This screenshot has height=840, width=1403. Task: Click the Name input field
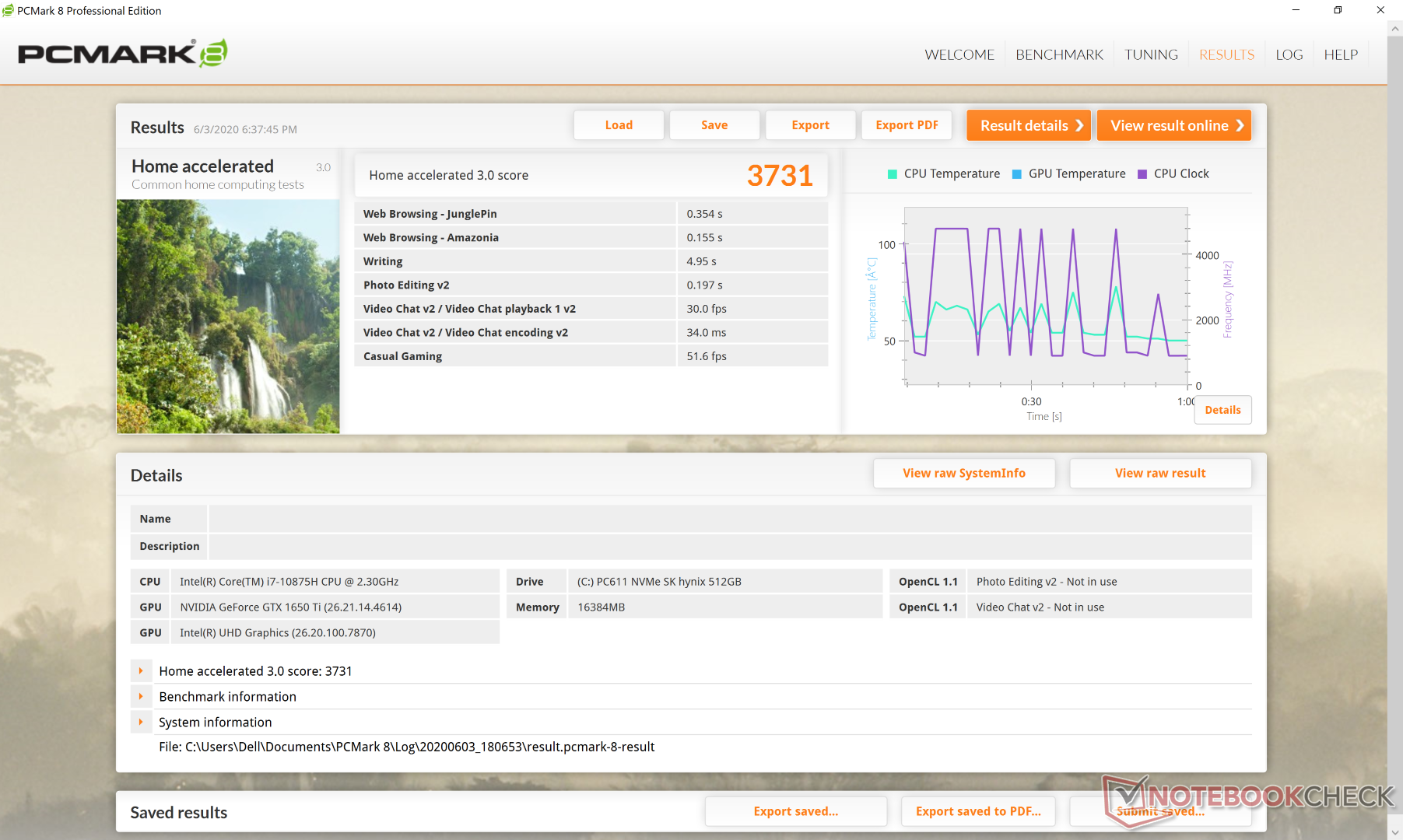pos(730,519)
